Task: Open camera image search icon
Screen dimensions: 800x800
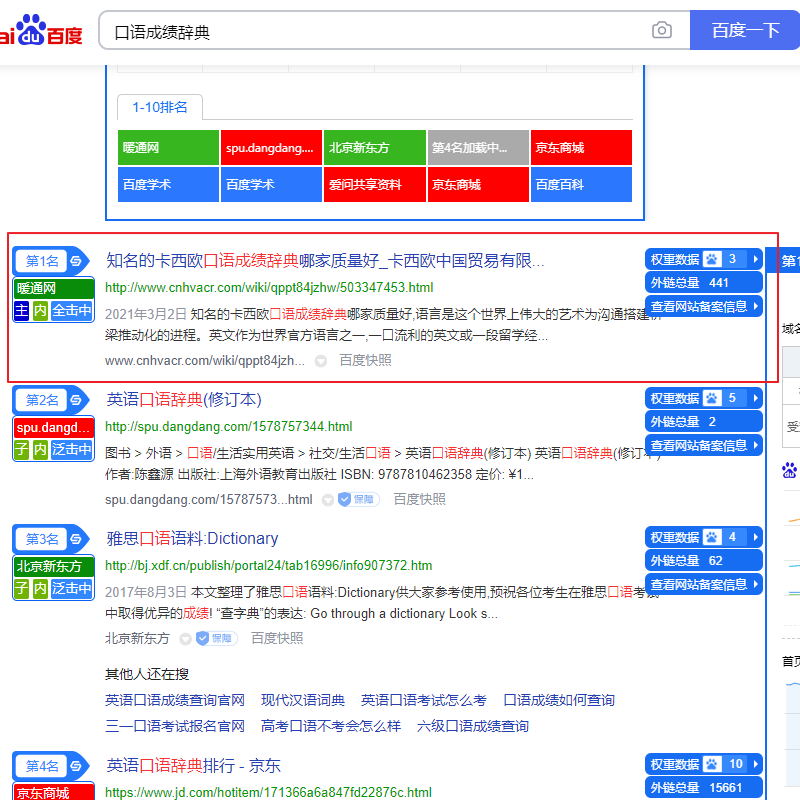Action: (662, 30)
